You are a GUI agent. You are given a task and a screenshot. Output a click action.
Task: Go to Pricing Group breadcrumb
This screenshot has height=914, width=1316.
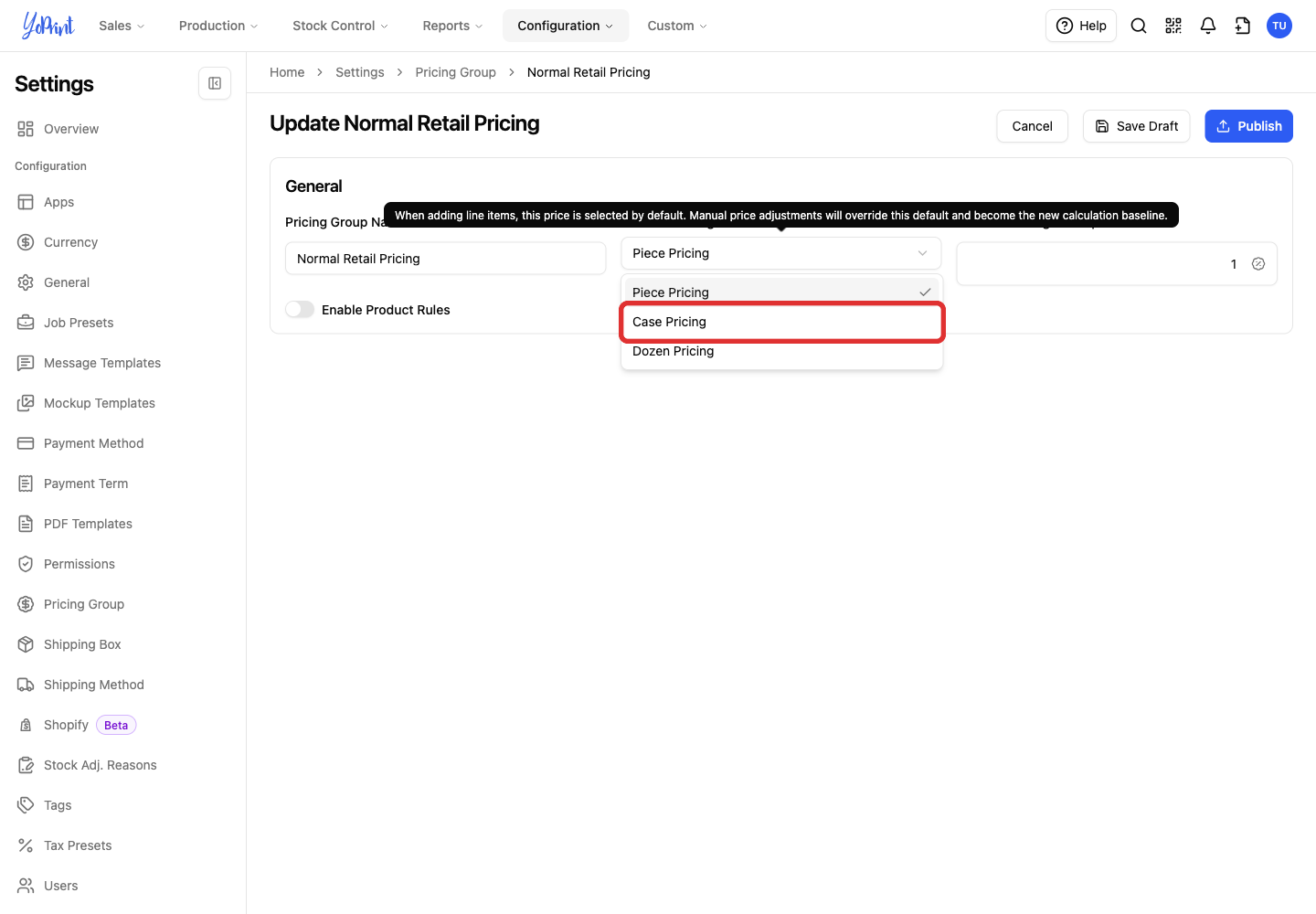(456, 72)
